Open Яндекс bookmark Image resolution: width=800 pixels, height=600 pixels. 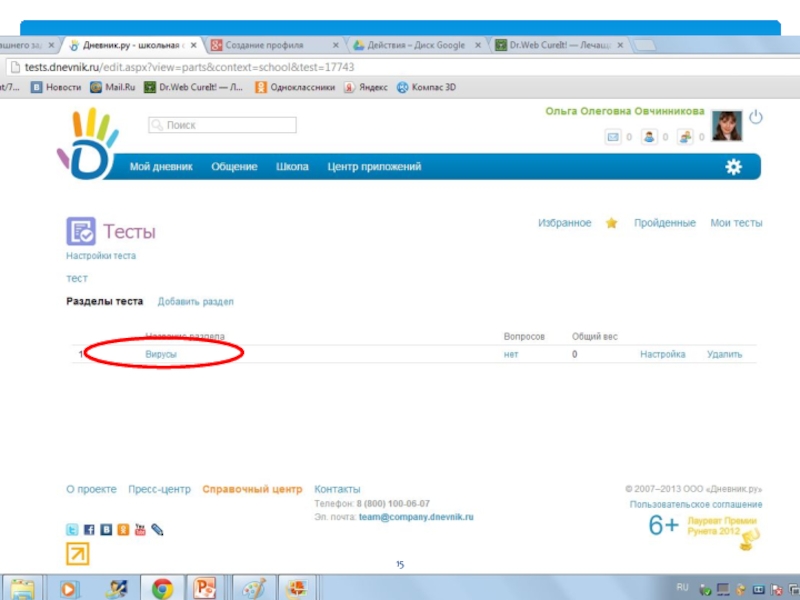click(366, 87)
